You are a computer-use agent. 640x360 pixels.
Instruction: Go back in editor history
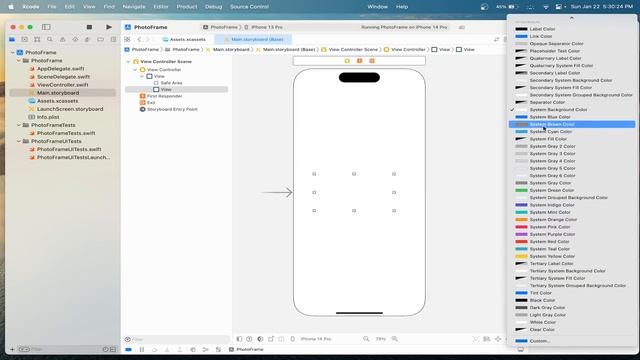click(x=139, y=40)
